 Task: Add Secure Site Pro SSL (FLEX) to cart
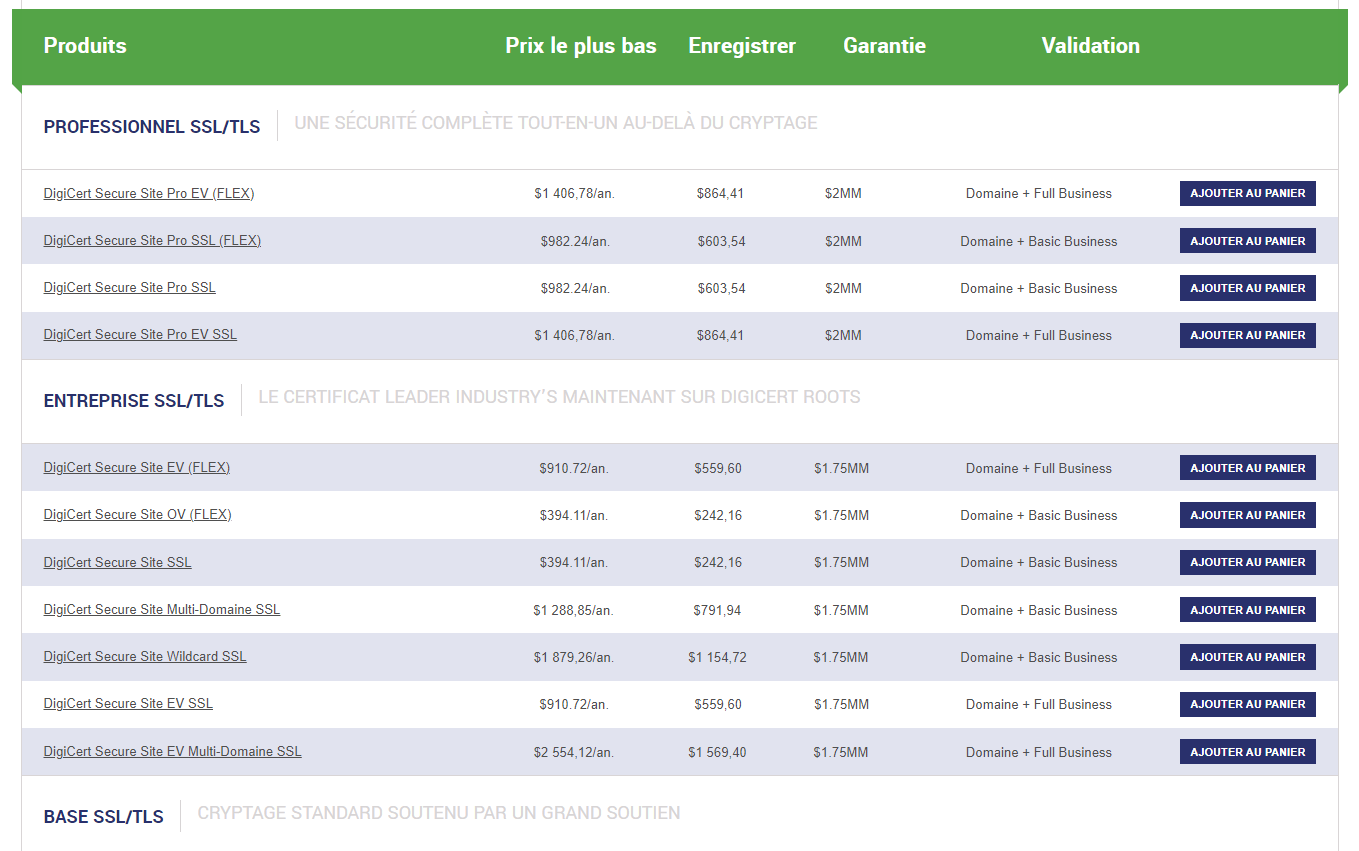(x=1248, y=241)
